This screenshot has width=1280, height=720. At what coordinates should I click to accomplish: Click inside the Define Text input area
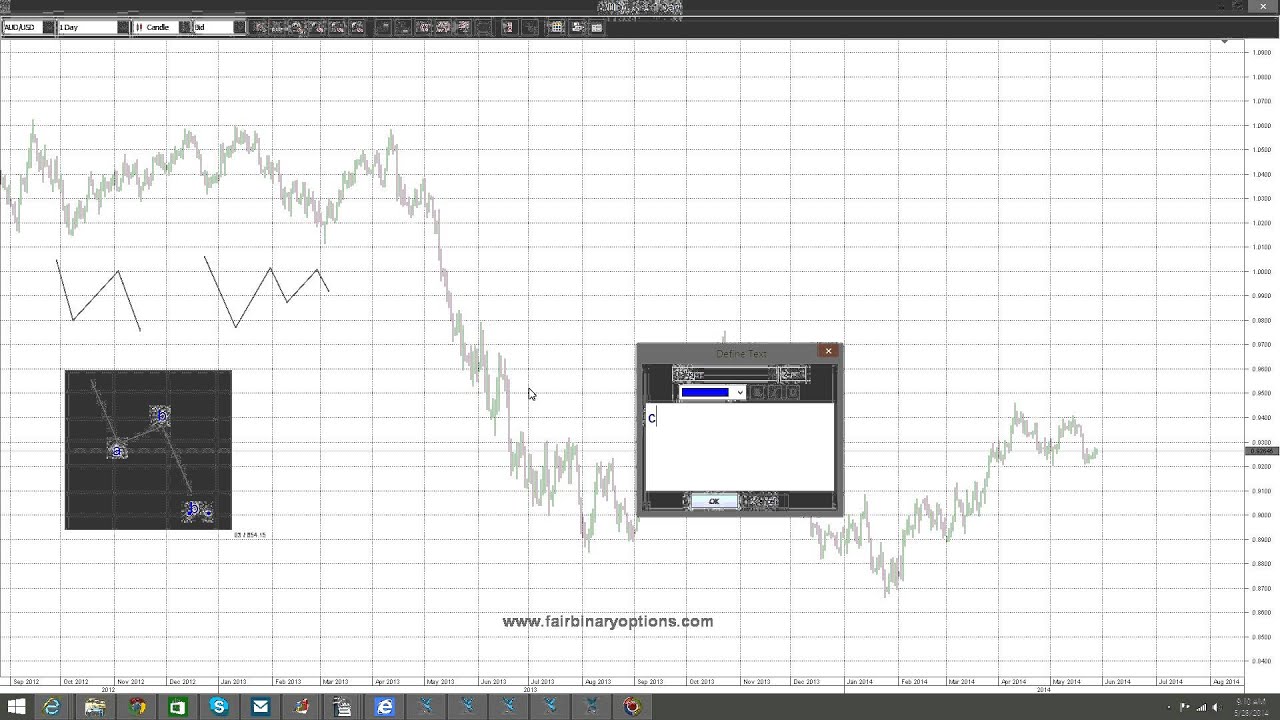click(x=740, y=447)
